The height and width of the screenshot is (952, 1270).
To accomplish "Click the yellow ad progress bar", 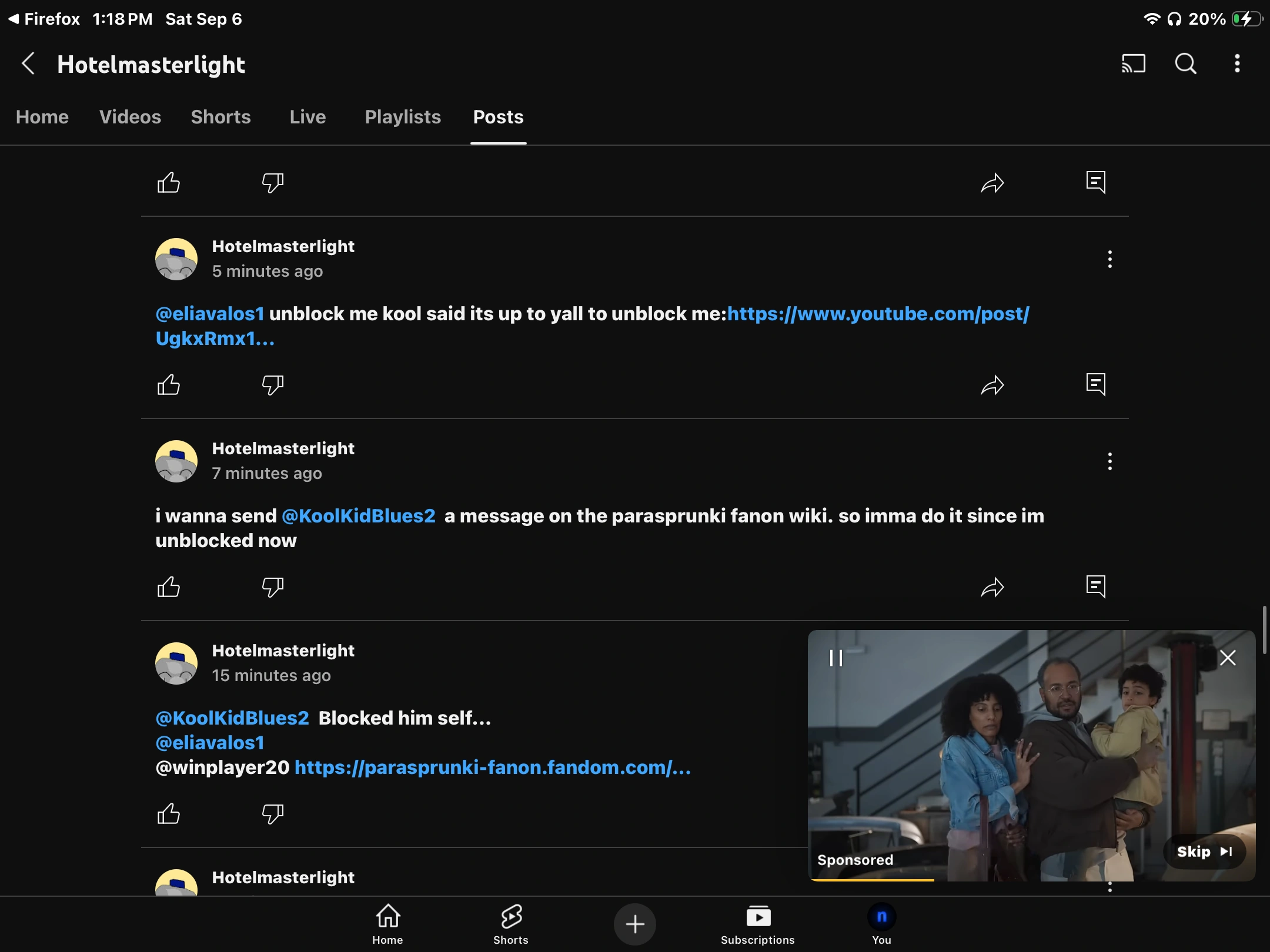I will click(873, 880).
